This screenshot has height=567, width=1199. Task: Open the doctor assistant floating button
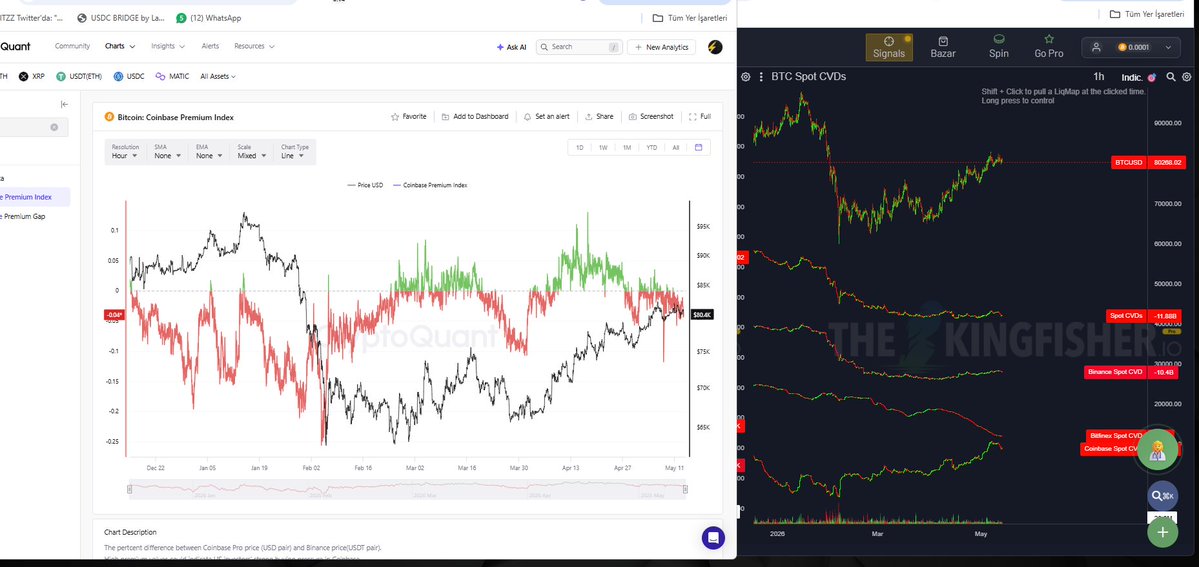[x=1157, y=451]
